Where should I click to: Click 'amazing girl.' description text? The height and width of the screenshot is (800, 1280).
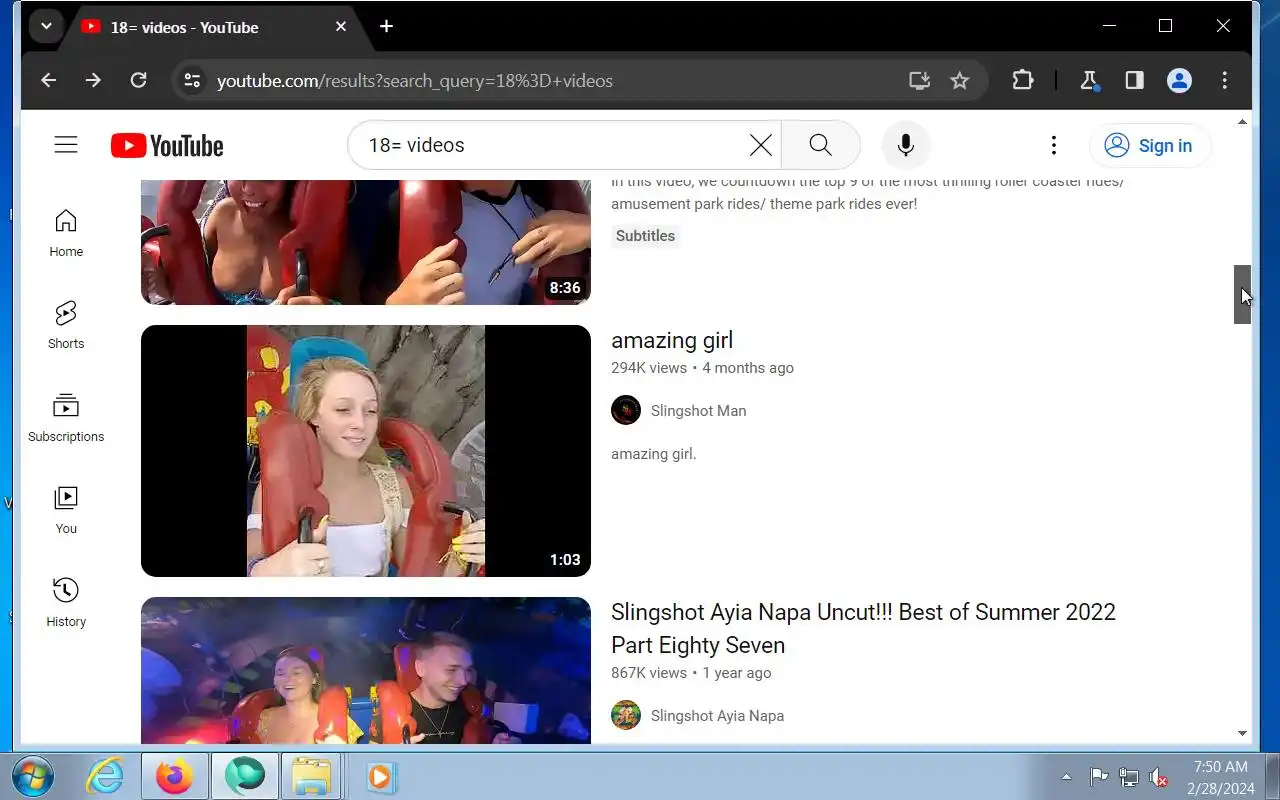click(653, 454)
